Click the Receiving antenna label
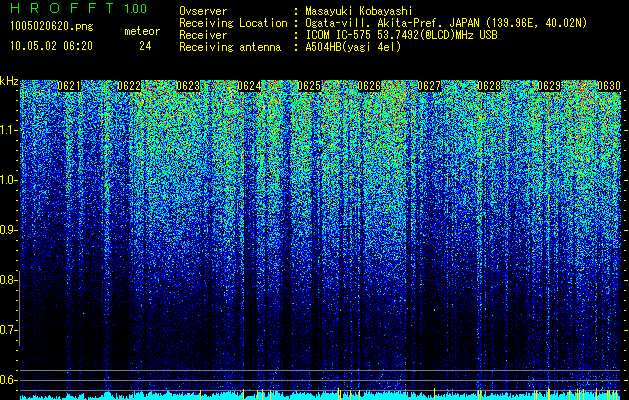Image resolution: width=629 pixels, height=400 pixels. [x=230, y=47]
